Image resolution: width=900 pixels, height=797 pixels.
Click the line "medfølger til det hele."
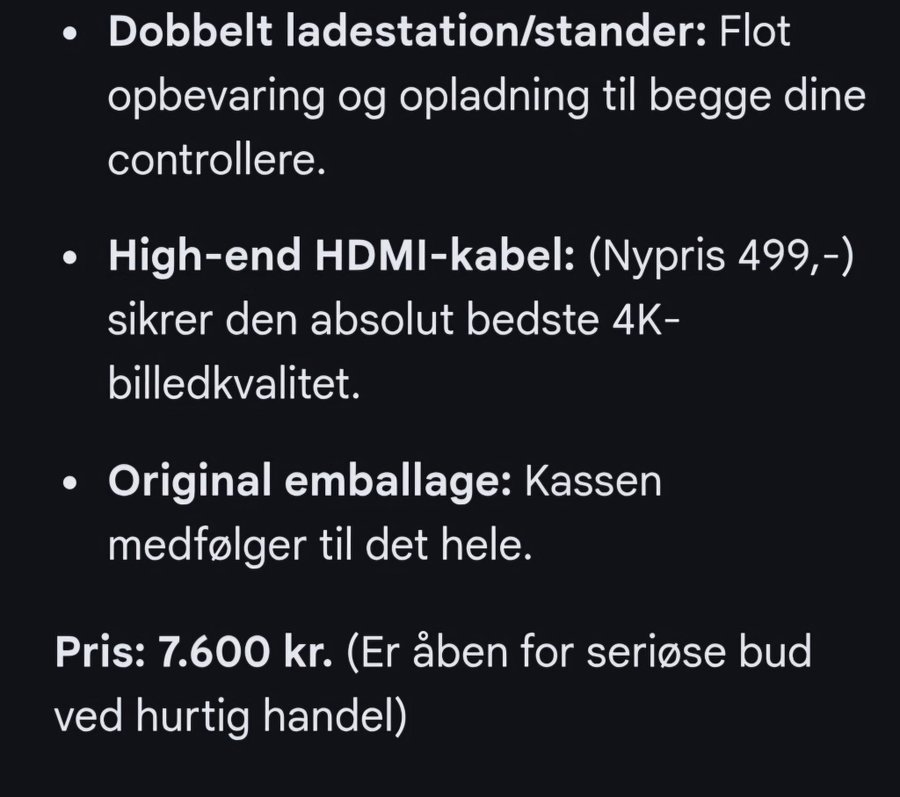click(x=315, y=546)
